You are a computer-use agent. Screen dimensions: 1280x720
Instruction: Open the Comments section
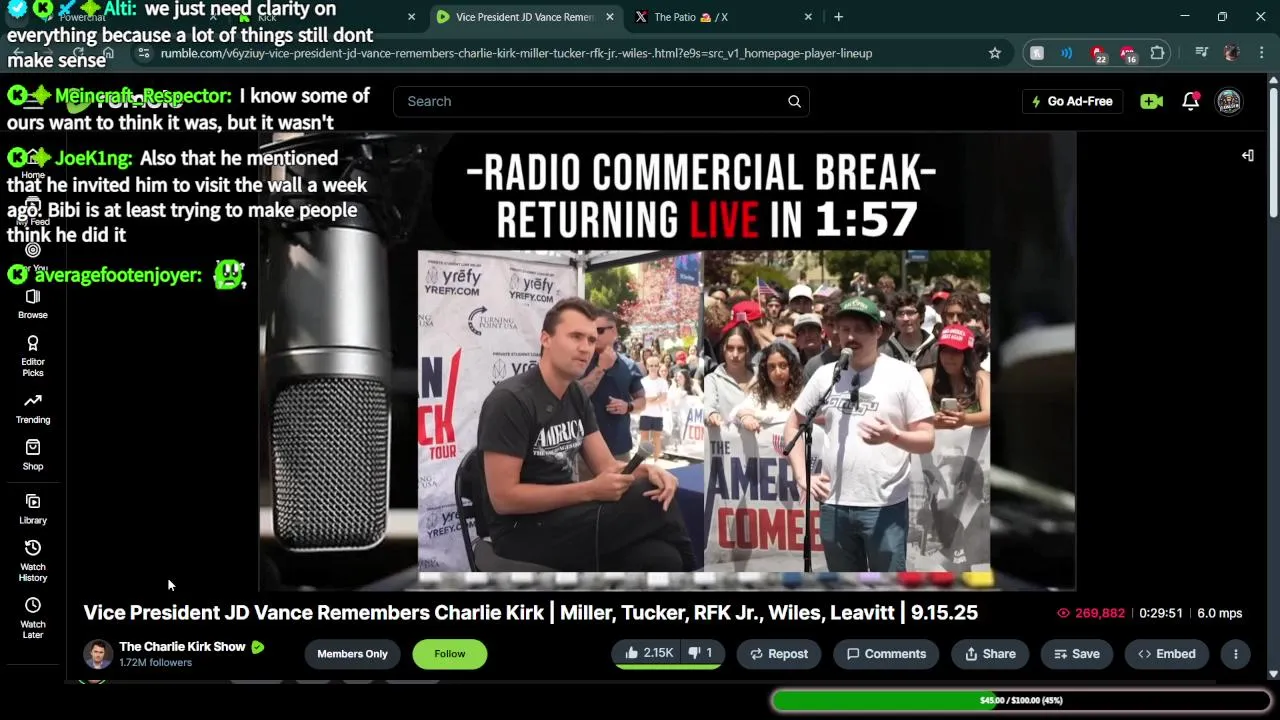886,654
